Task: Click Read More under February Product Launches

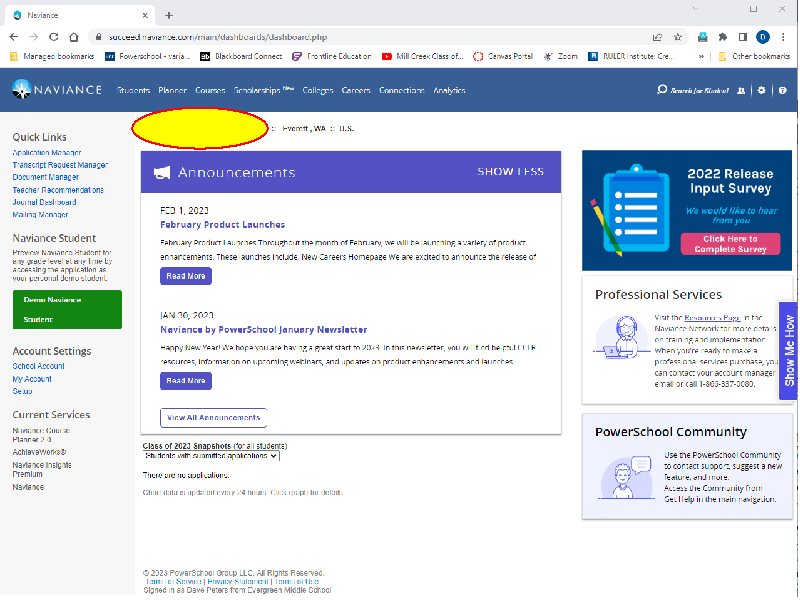Action: pos(186,276)
